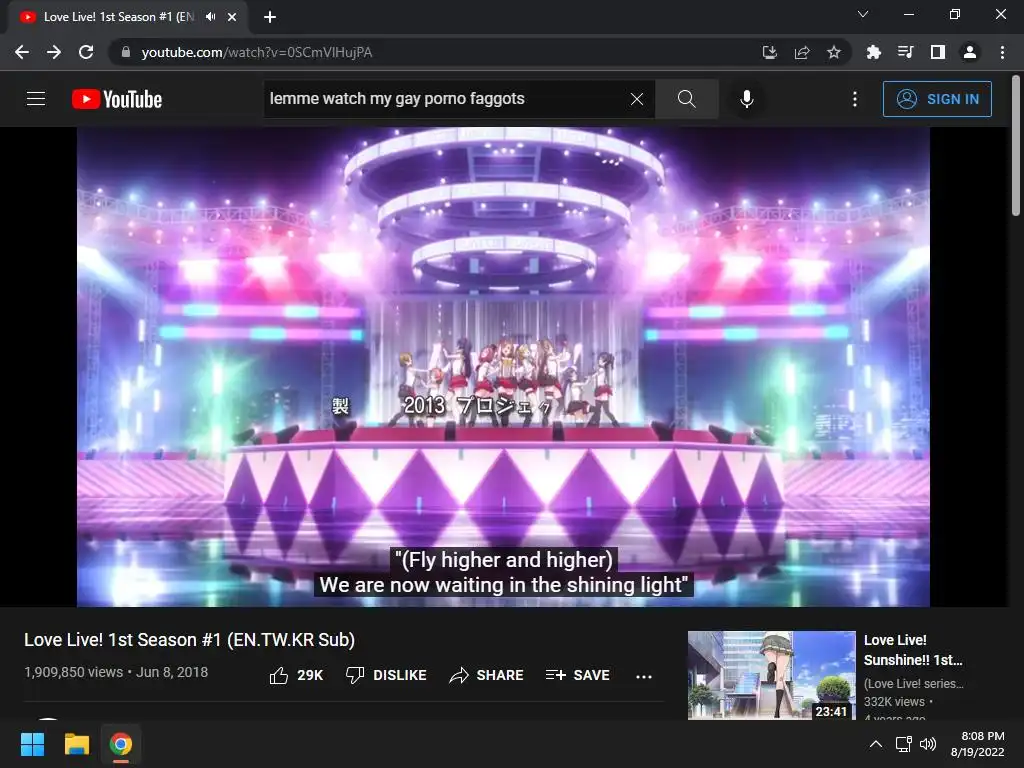Open File Explorer from taskbar
Screen dimensions: 1024x768
(76, 744)
